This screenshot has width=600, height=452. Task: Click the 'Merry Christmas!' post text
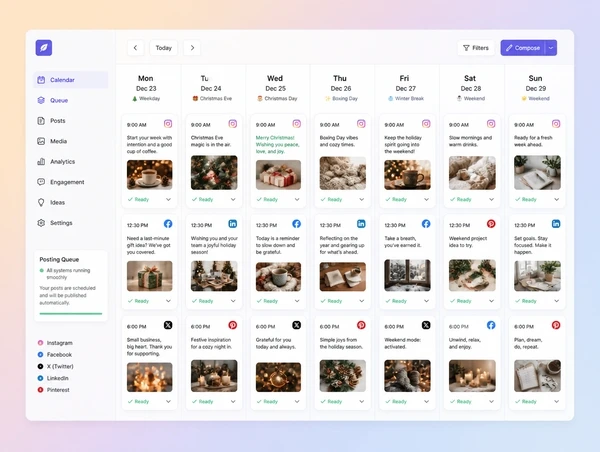coord(277,144)
